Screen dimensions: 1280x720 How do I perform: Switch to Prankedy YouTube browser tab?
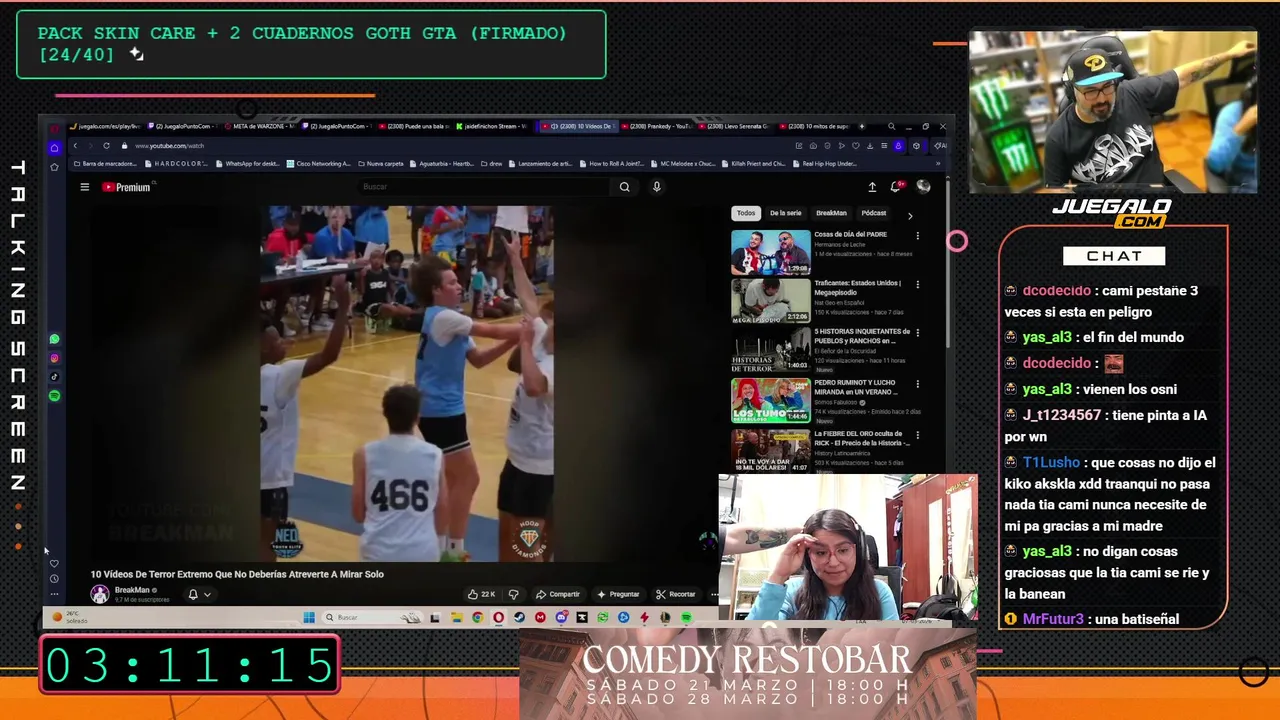click(658, 127)
